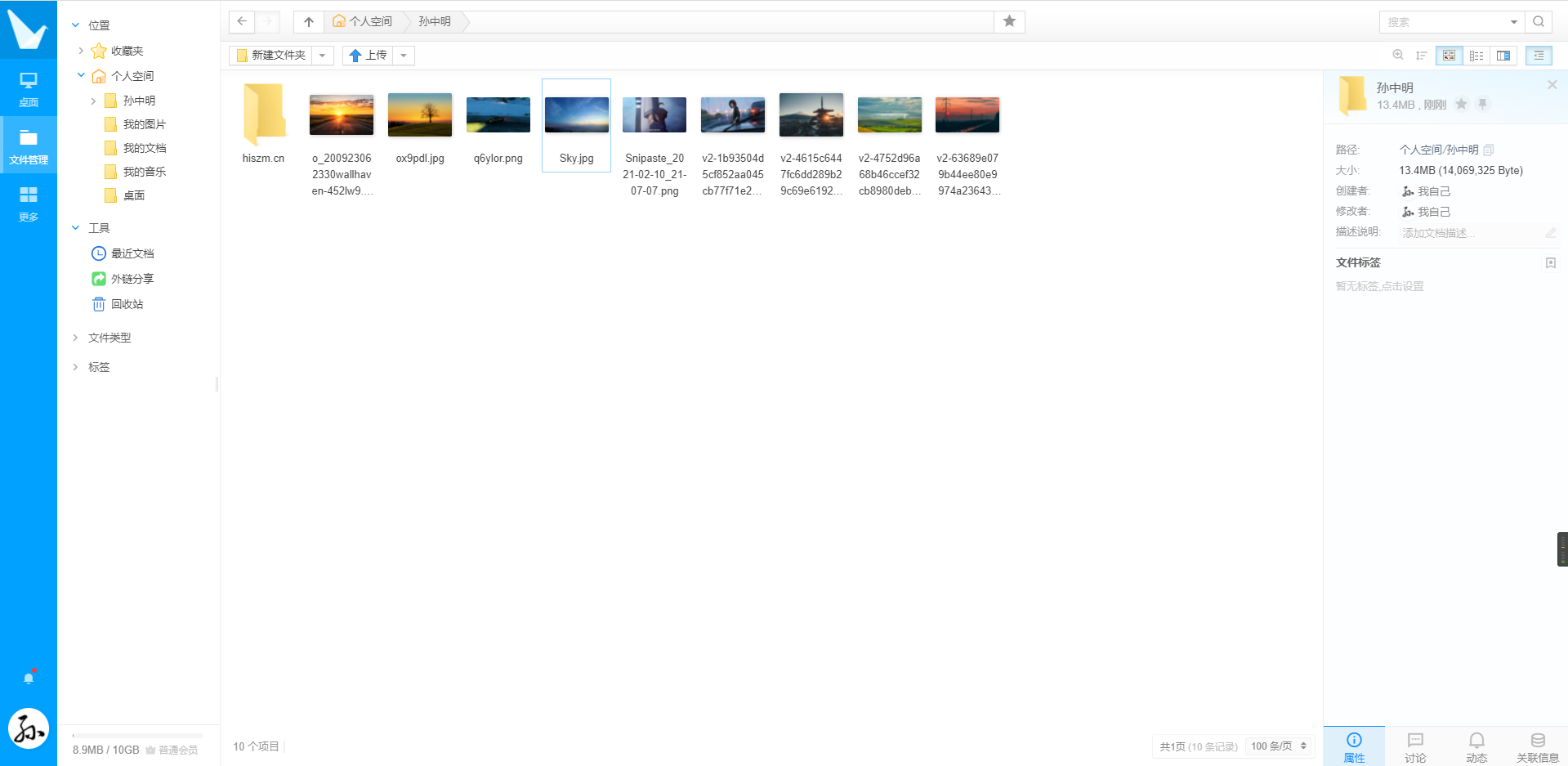1568x766 pixels.
Task: Collapse the 位置 section
Action: click(x=75, y=25)
